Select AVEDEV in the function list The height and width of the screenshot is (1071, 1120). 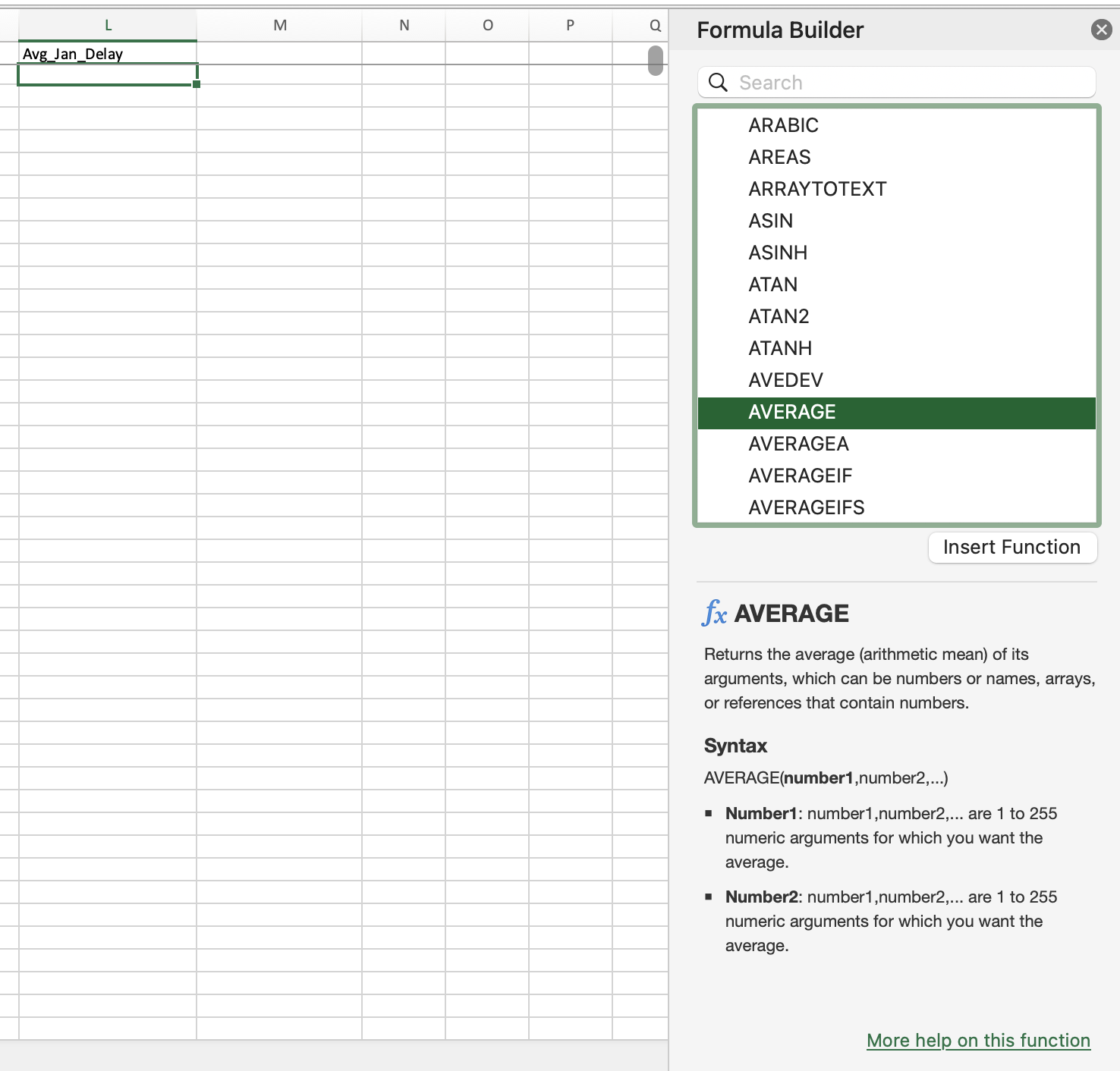785,379
